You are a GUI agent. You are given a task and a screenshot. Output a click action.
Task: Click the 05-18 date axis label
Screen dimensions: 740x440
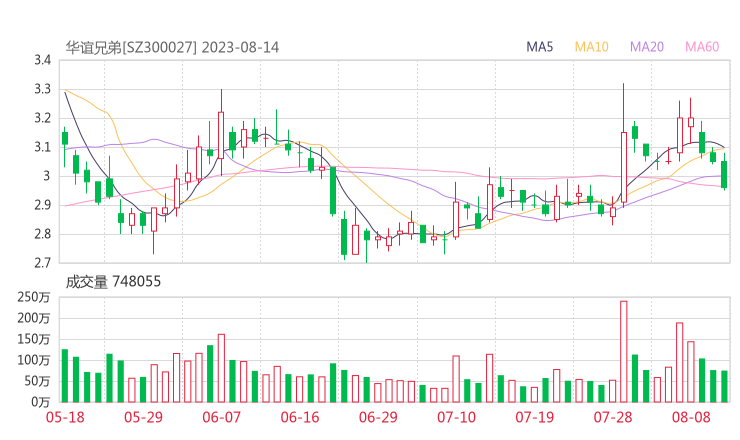click(65, 417)
